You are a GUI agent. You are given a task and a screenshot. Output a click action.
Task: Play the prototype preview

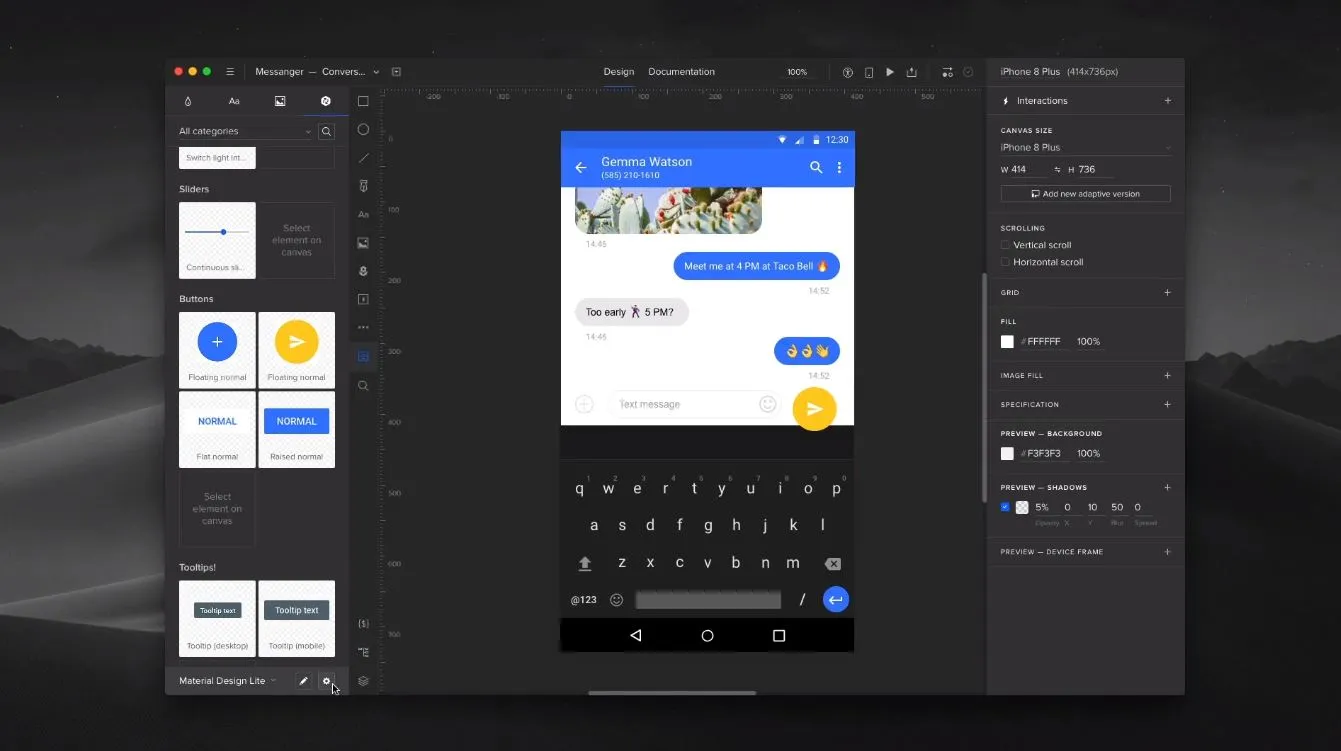pos(890,72)
